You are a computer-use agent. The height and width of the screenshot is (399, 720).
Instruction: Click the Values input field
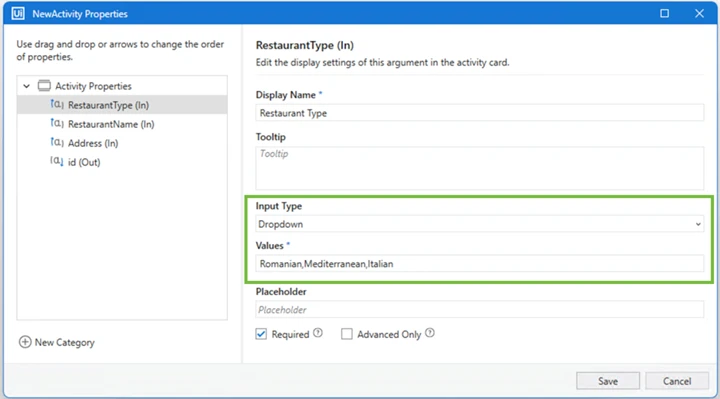[x=479, y=264]
